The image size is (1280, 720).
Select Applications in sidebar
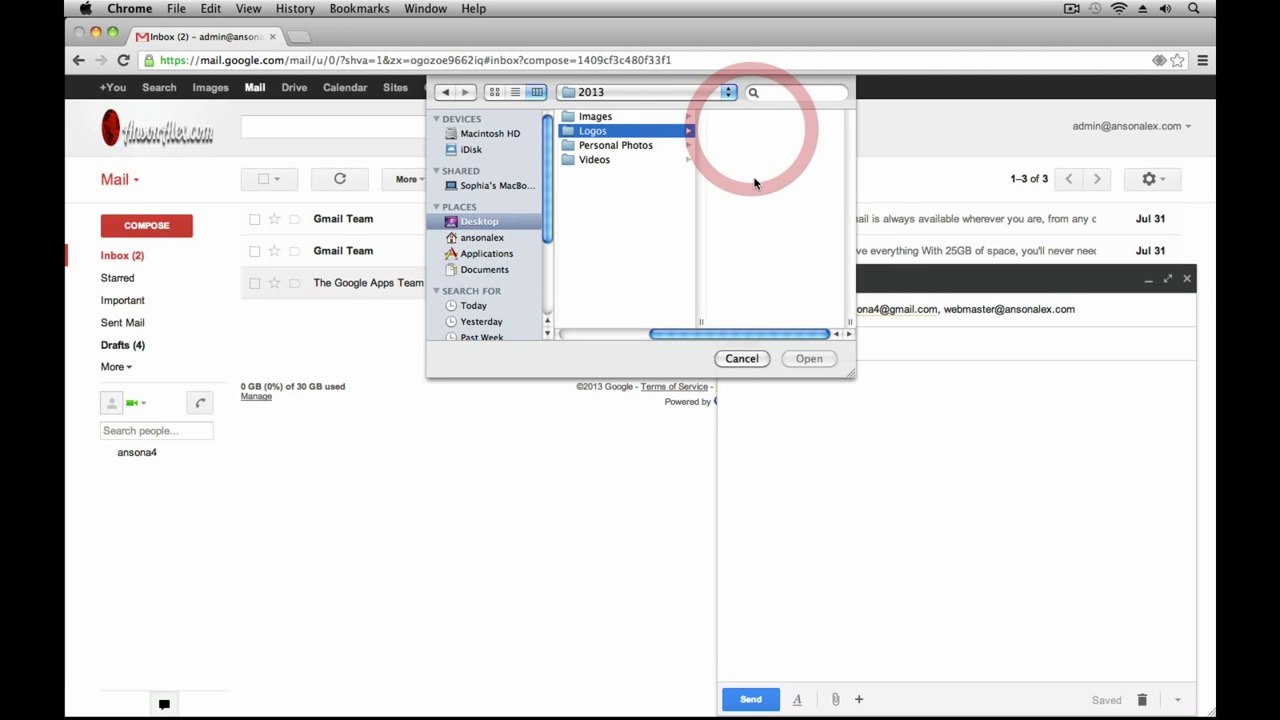tap(484, 253)
